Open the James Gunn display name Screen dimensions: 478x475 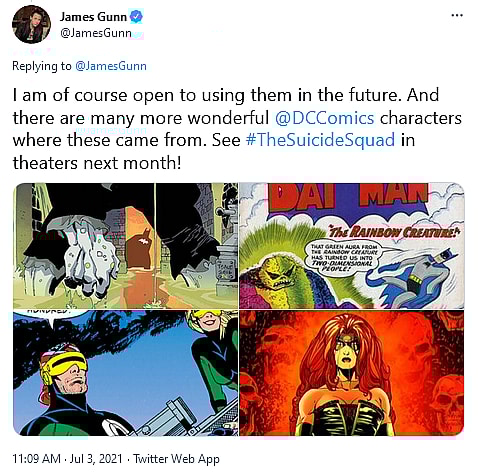coord(93,17)
